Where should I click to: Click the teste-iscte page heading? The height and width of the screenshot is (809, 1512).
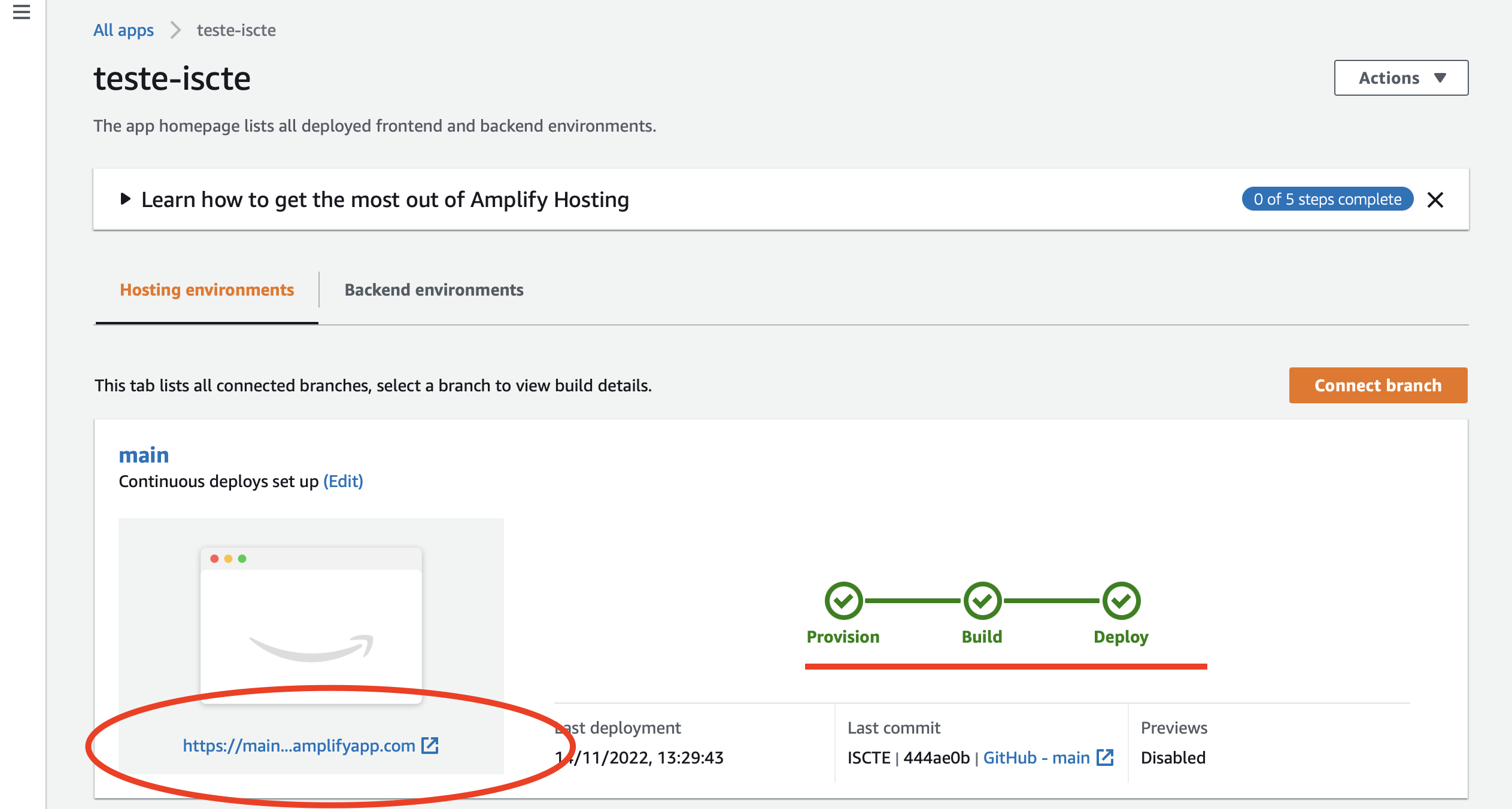point(172,78)
